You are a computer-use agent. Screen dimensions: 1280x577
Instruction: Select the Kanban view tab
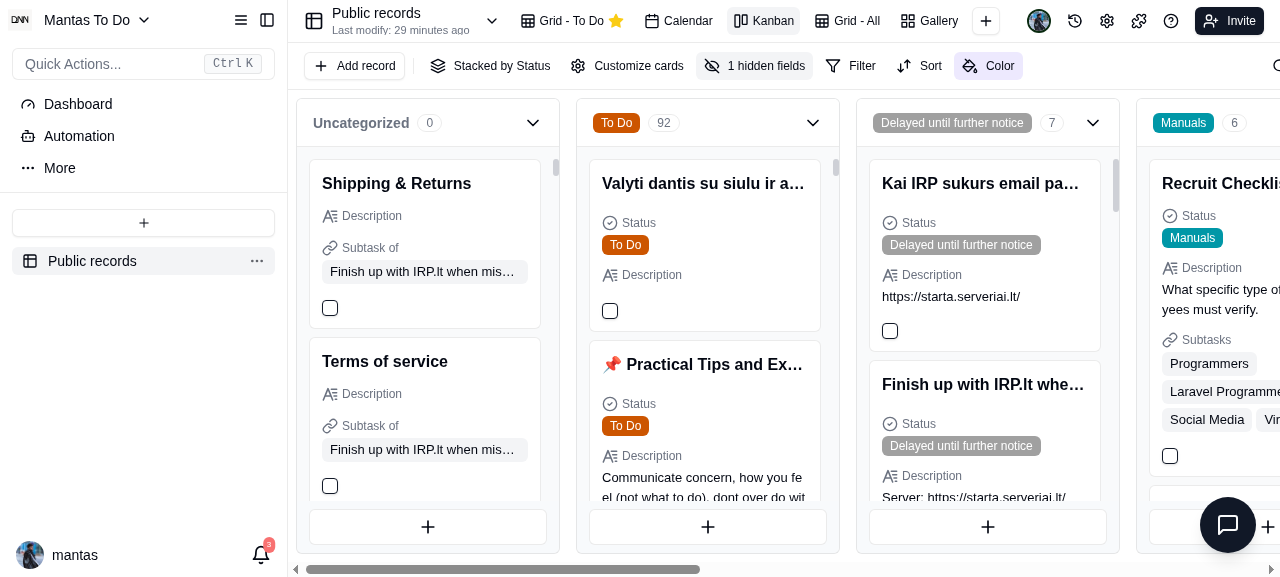point(764,21)
